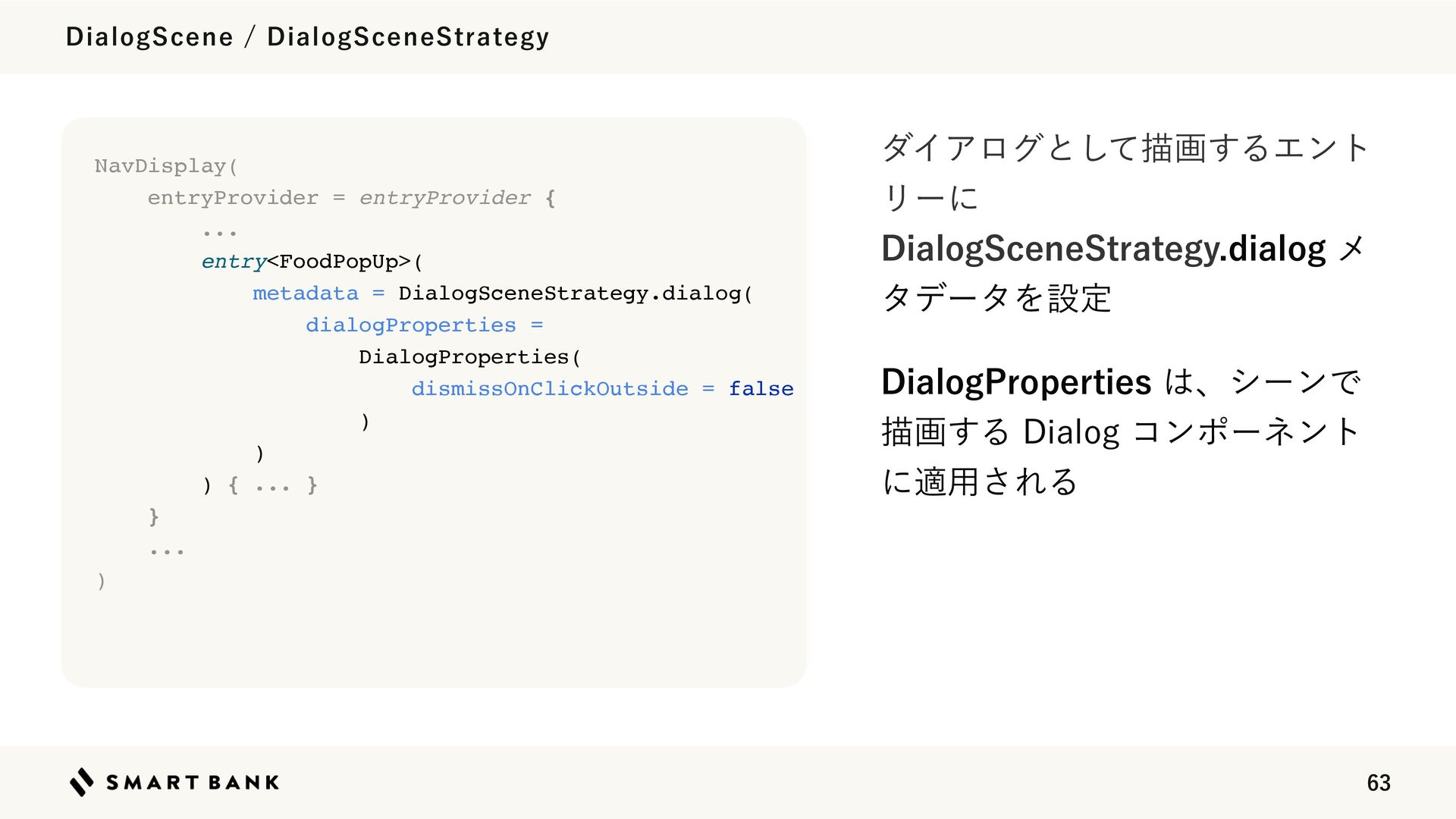Click the false value in code

pos(761,389)
